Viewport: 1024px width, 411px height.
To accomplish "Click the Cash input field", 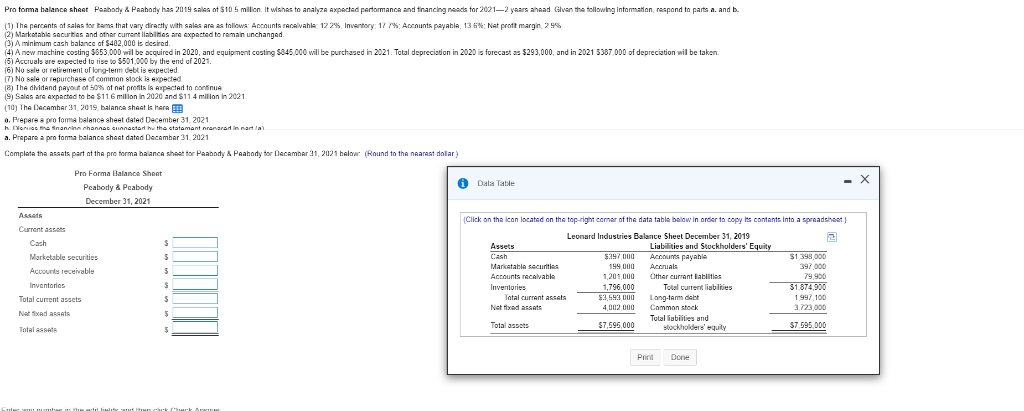I will click(x=195, y=242).
